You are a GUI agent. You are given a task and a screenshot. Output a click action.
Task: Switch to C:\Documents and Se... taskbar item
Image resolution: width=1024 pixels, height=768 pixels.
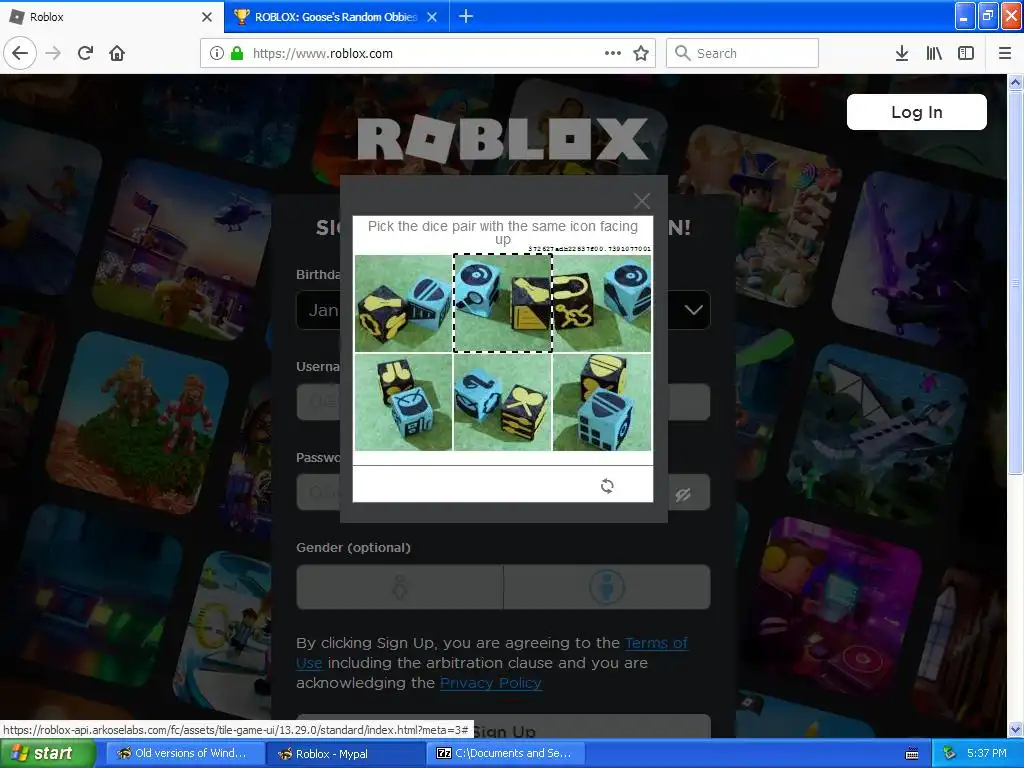point(506,753)
